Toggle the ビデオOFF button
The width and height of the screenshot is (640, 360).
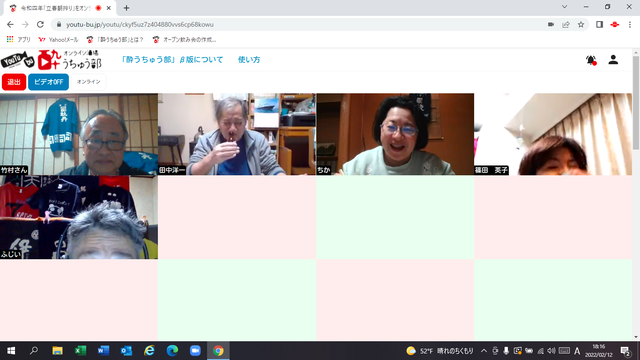[x=48, y=82]
